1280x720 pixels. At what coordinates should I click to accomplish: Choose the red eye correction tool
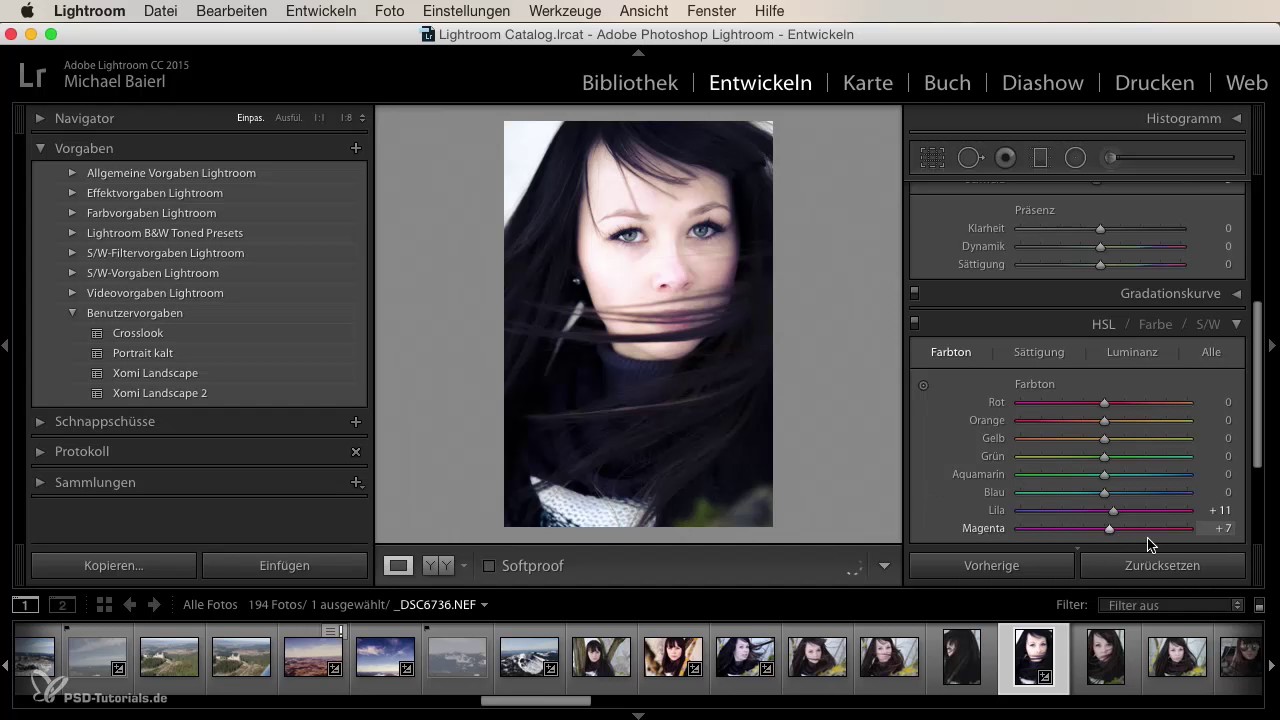(x=1006, y=158)
